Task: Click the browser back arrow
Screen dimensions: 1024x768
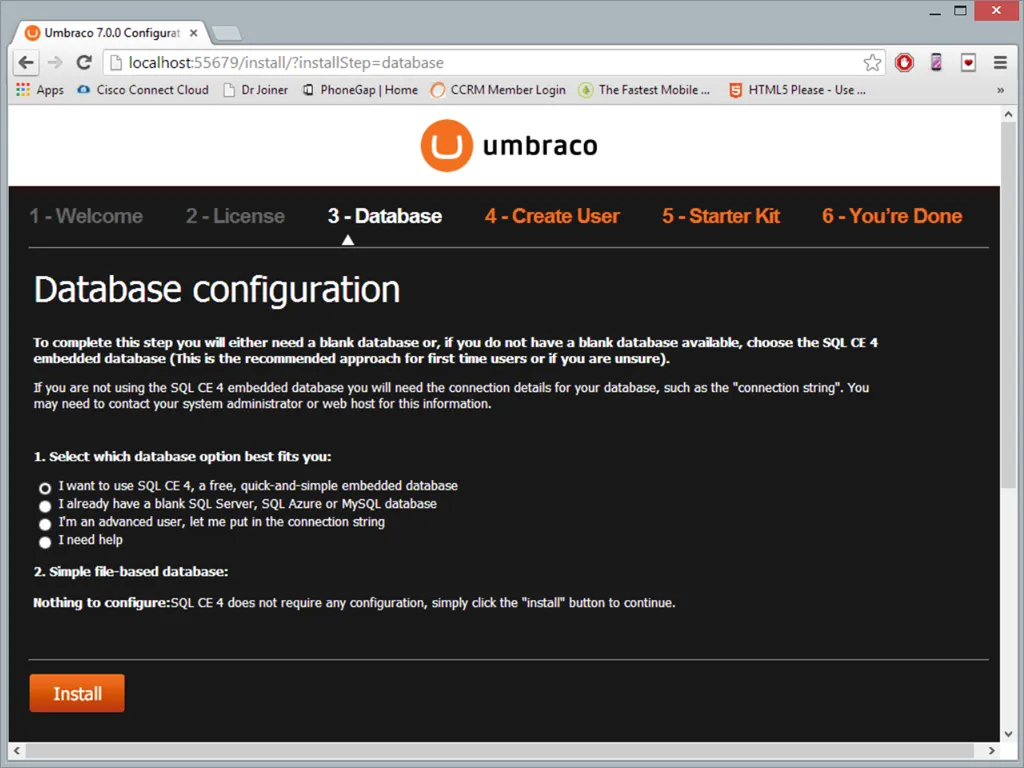Action: (26, 62)
